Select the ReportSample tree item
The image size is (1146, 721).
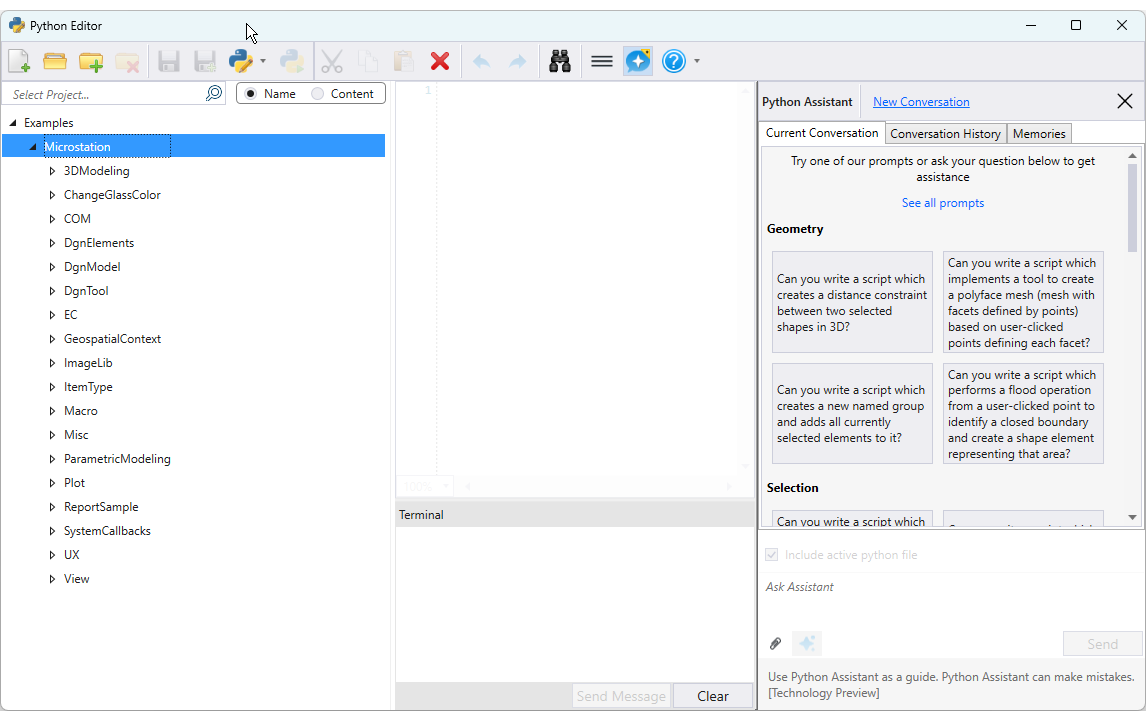101,507
